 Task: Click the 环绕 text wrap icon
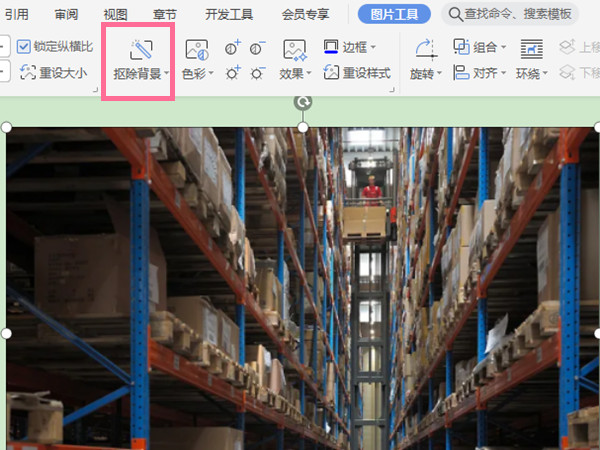532,49
